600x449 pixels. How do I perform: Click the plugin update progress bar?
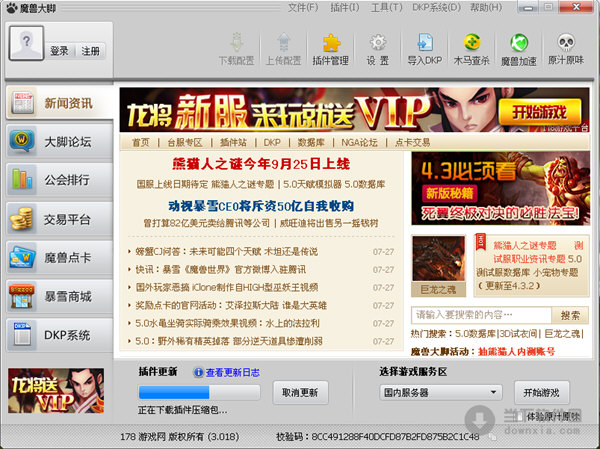[x=199, y=392]
